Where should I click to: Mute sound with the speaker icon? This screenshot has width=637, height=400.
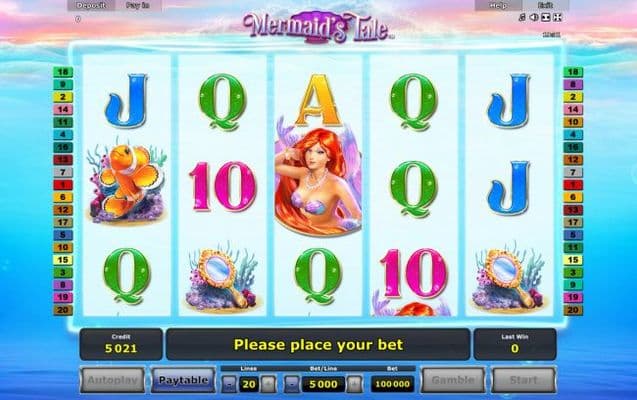tap(534, 17)
